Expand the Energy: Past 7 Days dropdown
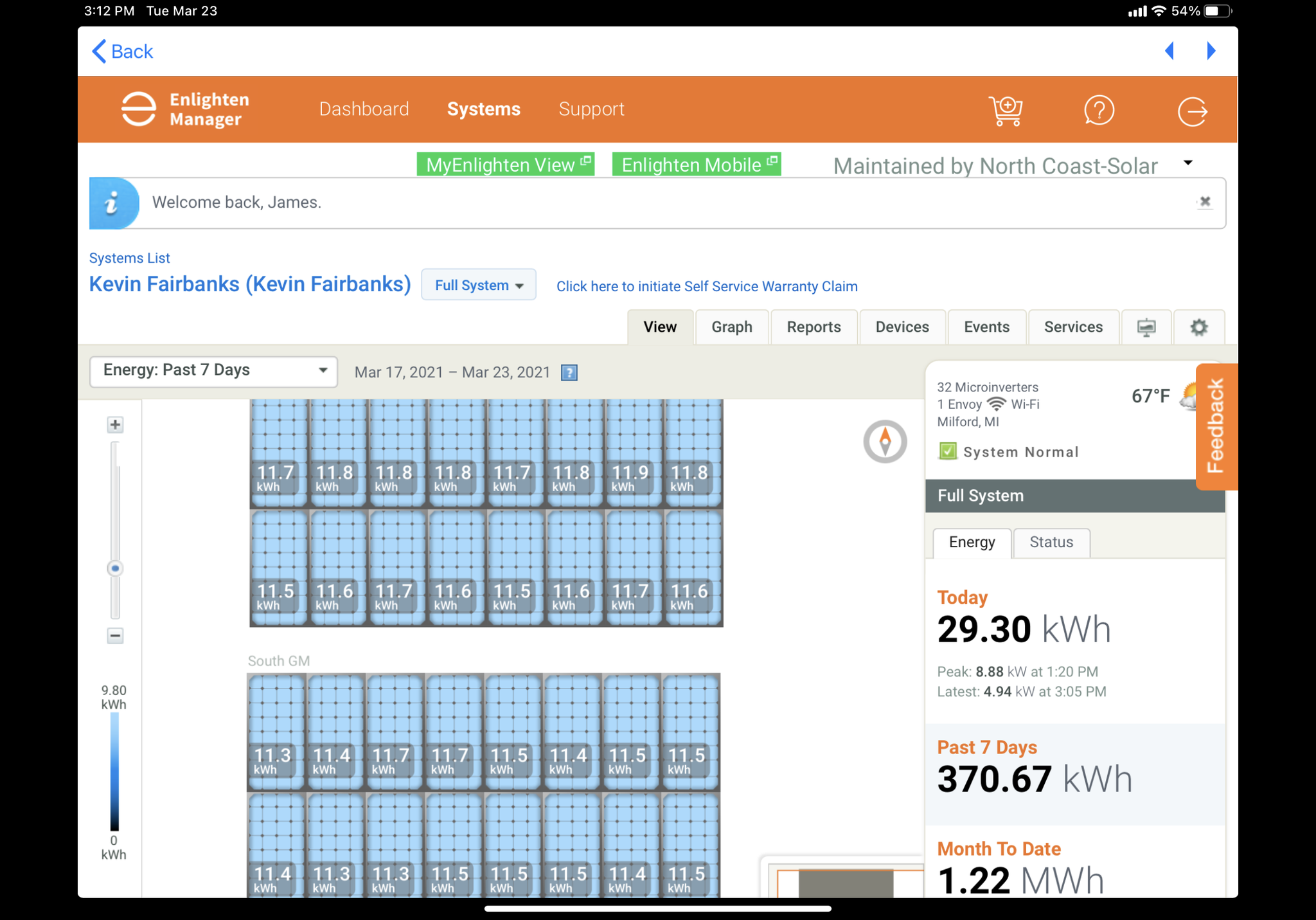Screen dimensions: 1316x920 click(x=213, y=371)
